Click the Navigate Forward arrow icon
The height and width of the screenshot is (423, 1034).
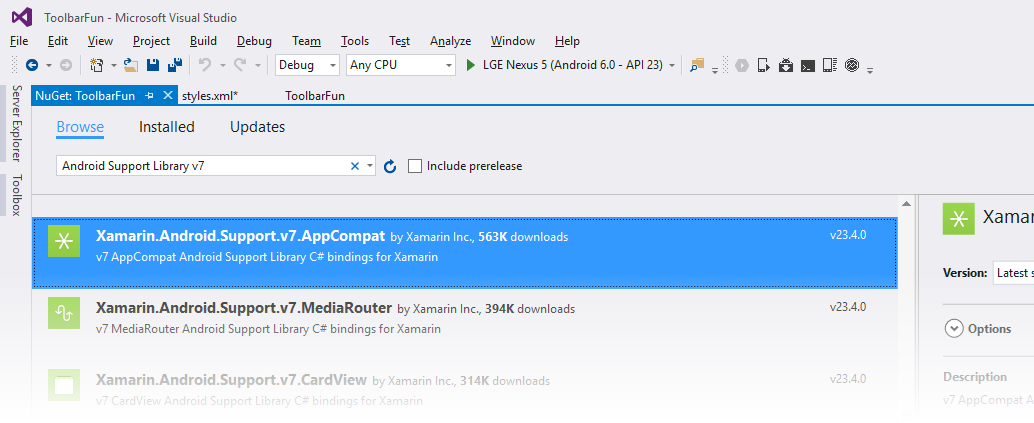pos(65,65)
